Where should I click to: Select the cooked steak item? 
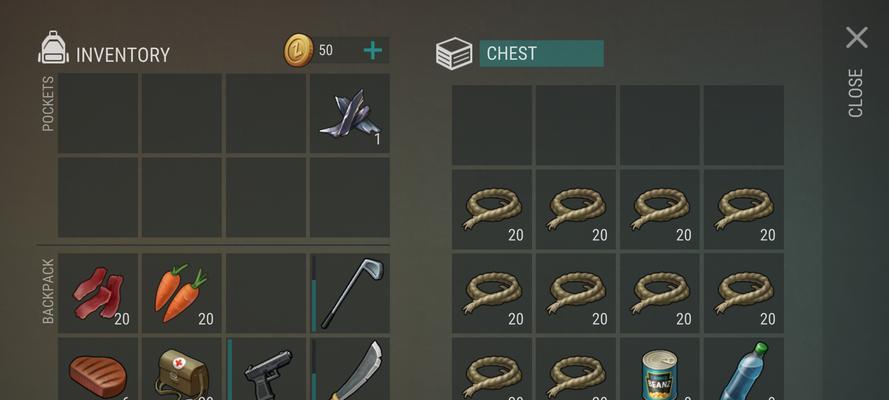tap(98, 369)
